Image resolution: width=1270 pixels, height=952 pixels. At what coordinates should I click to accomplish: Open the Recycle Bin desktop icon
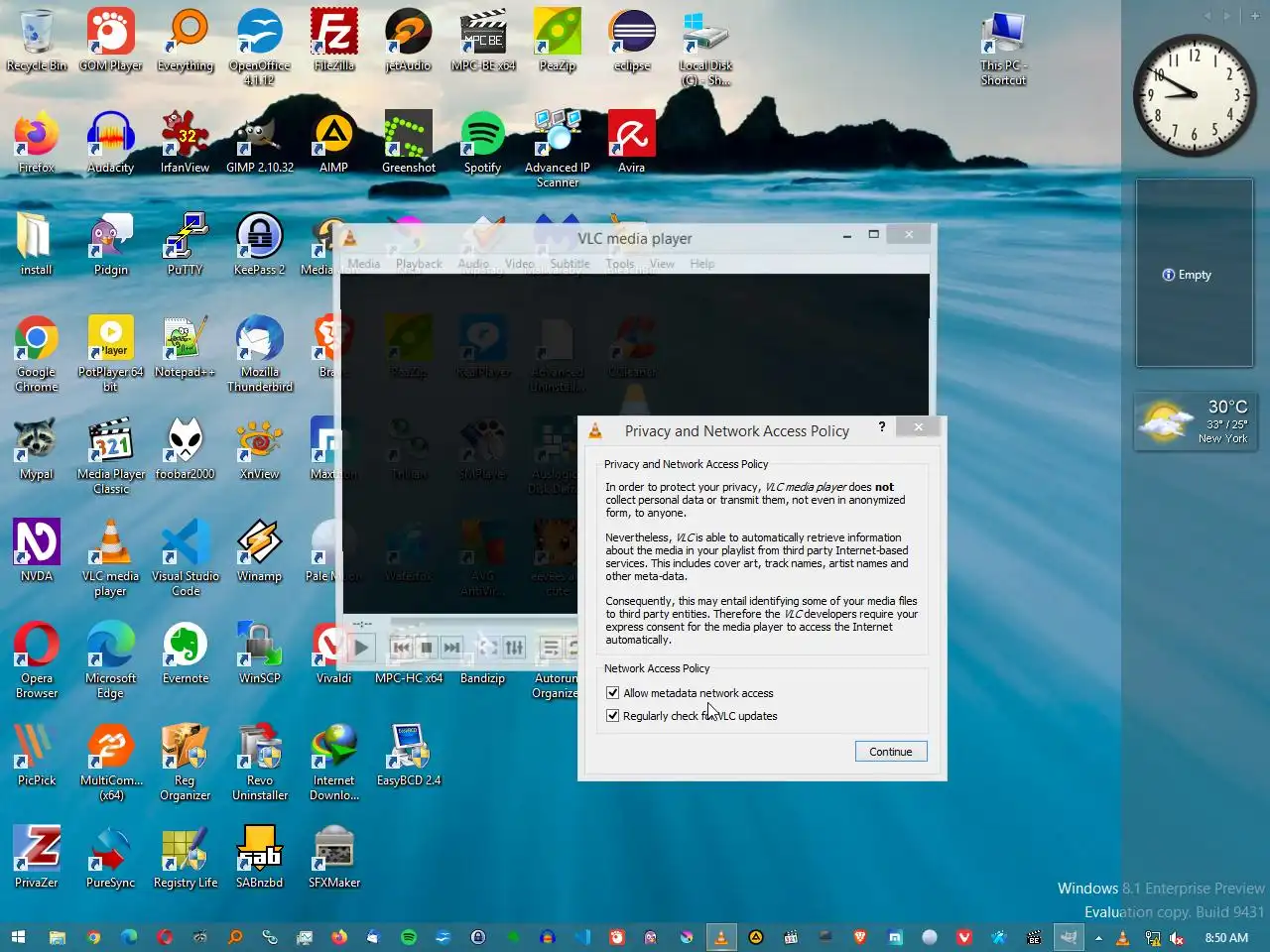pyautogui.click(x=37, y=41)
